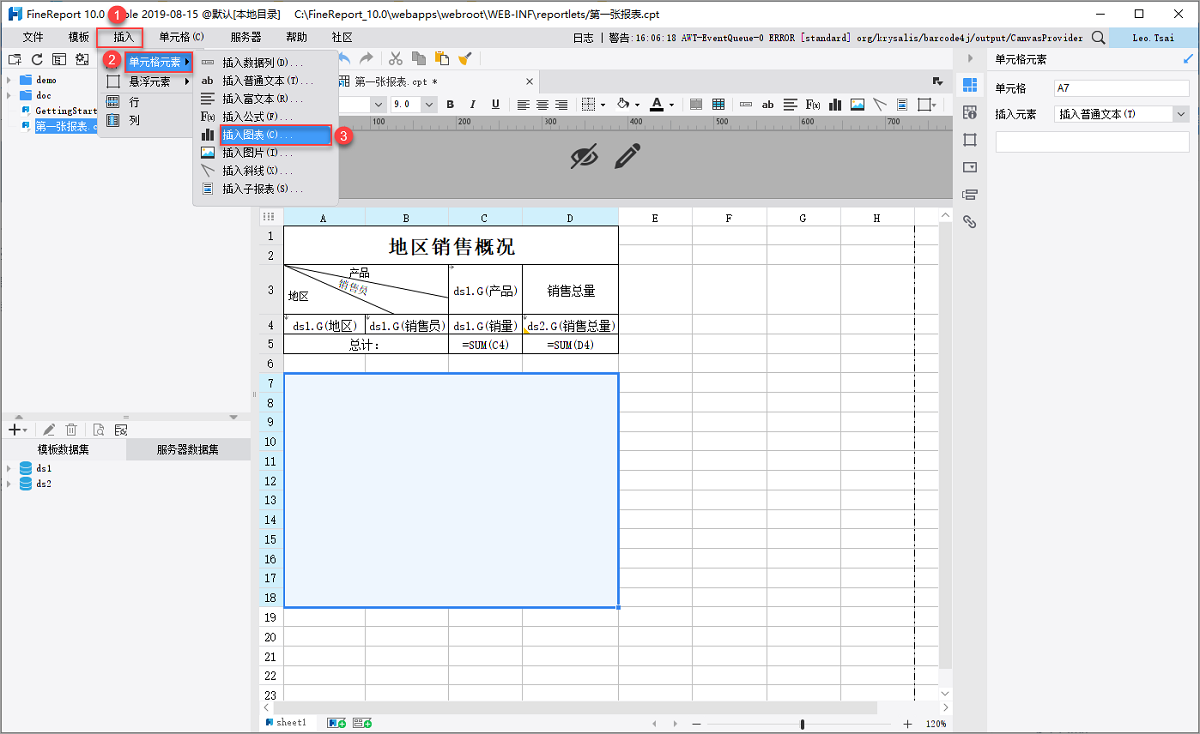This screenshot has width=1200, height=734.
Task: Switch to the 服务器数据集 tab
Action: tap(188, 450)
